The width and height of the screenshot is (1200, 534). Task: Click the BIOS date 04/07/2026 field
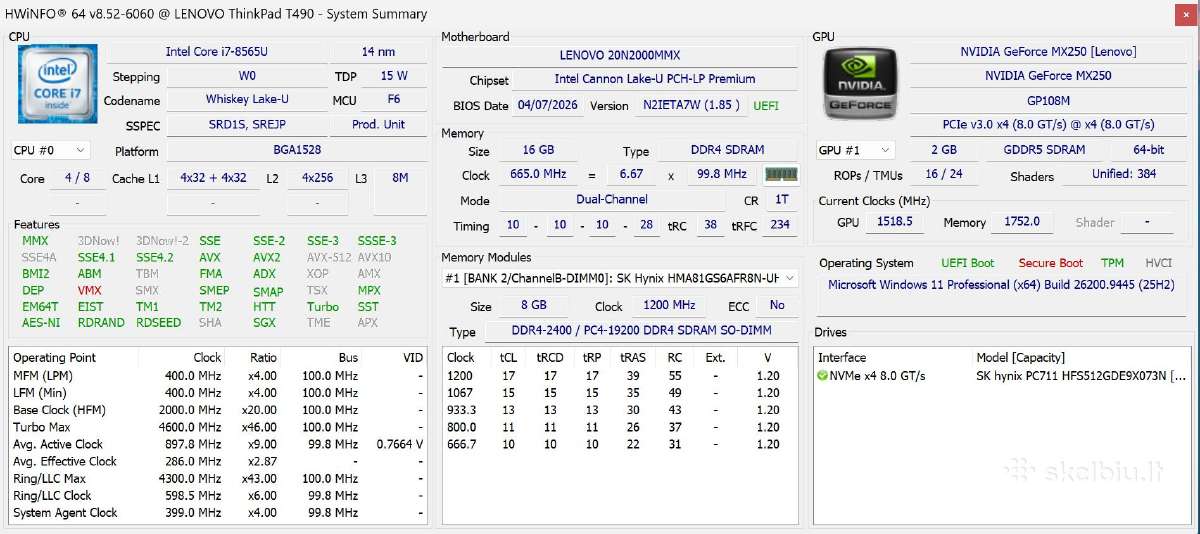click(x=548, y=105)
